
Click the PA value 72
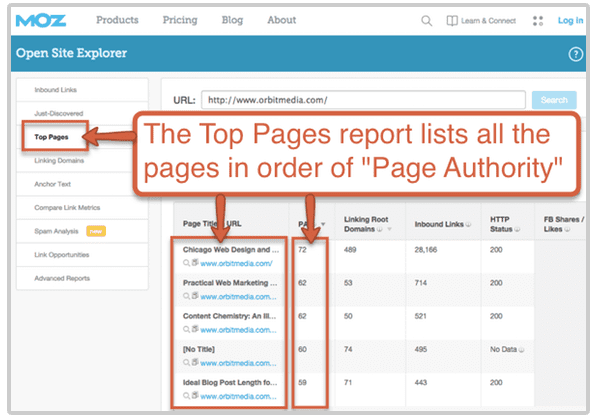(302, 250)
